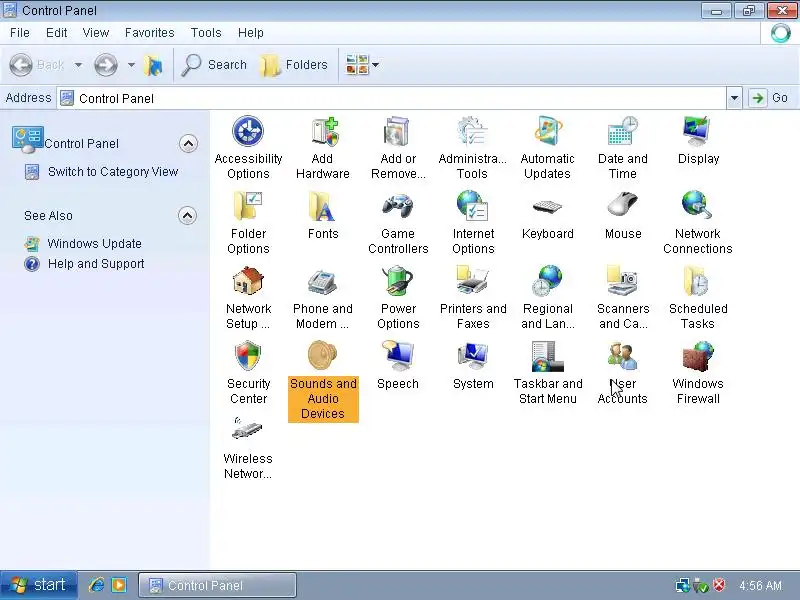The height and width of the screenshot is (600, 800).
Task: Open the Edit menu
Action: 56,33
